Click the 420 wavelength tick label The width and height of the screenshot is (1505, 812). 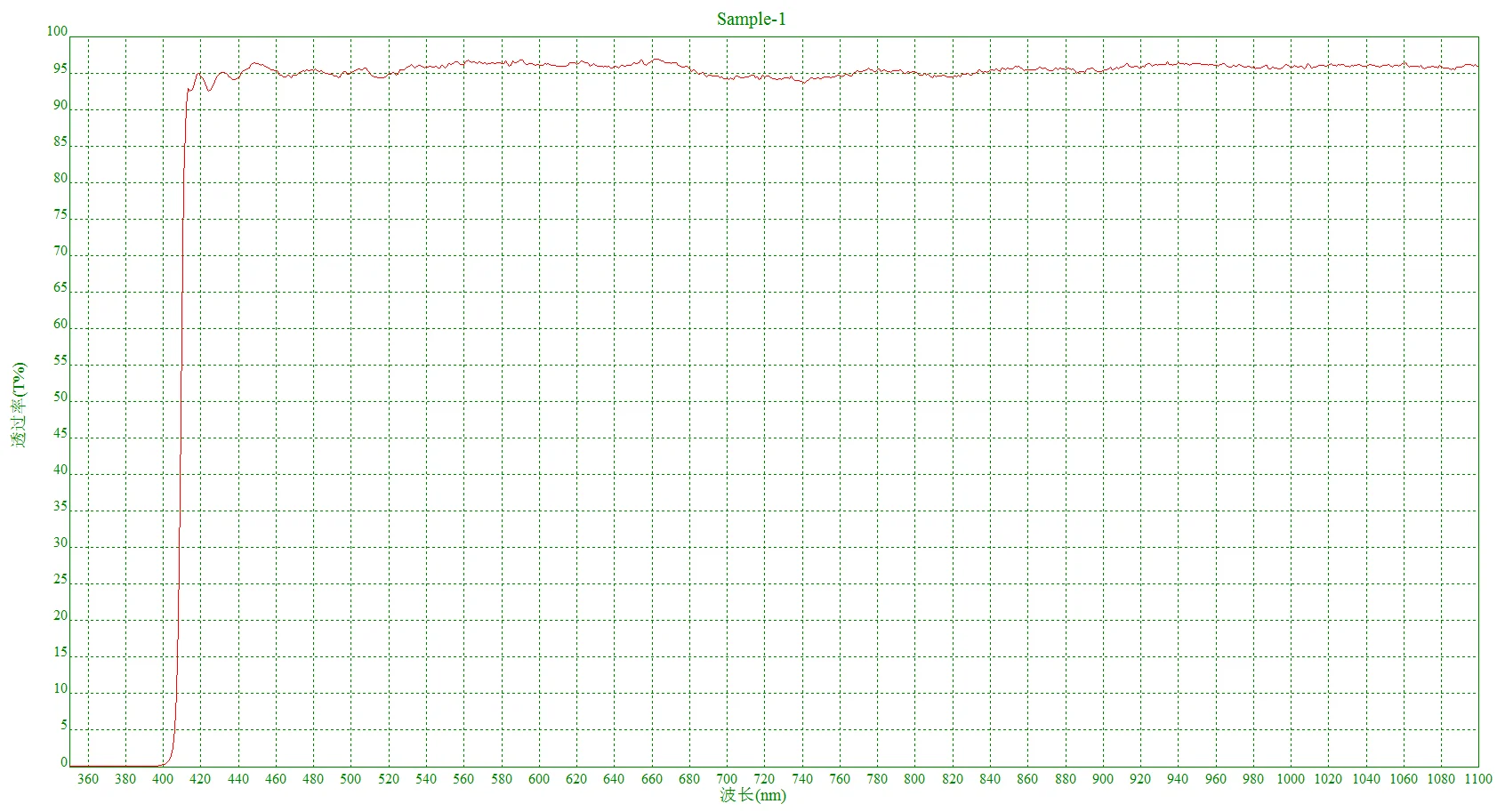coord(201,779)
